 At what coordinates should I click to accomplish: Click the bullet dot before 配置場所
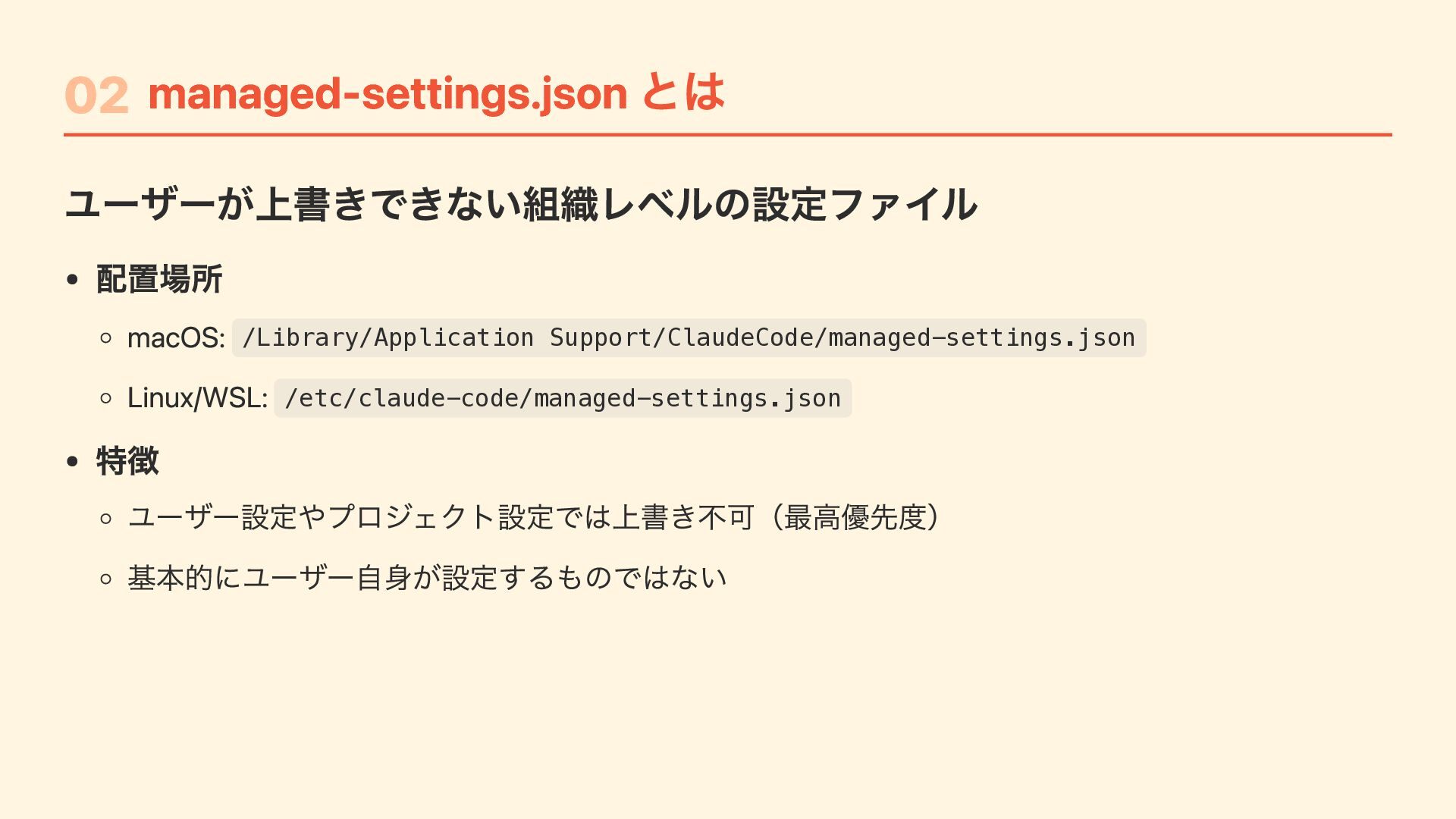(73, 280)
